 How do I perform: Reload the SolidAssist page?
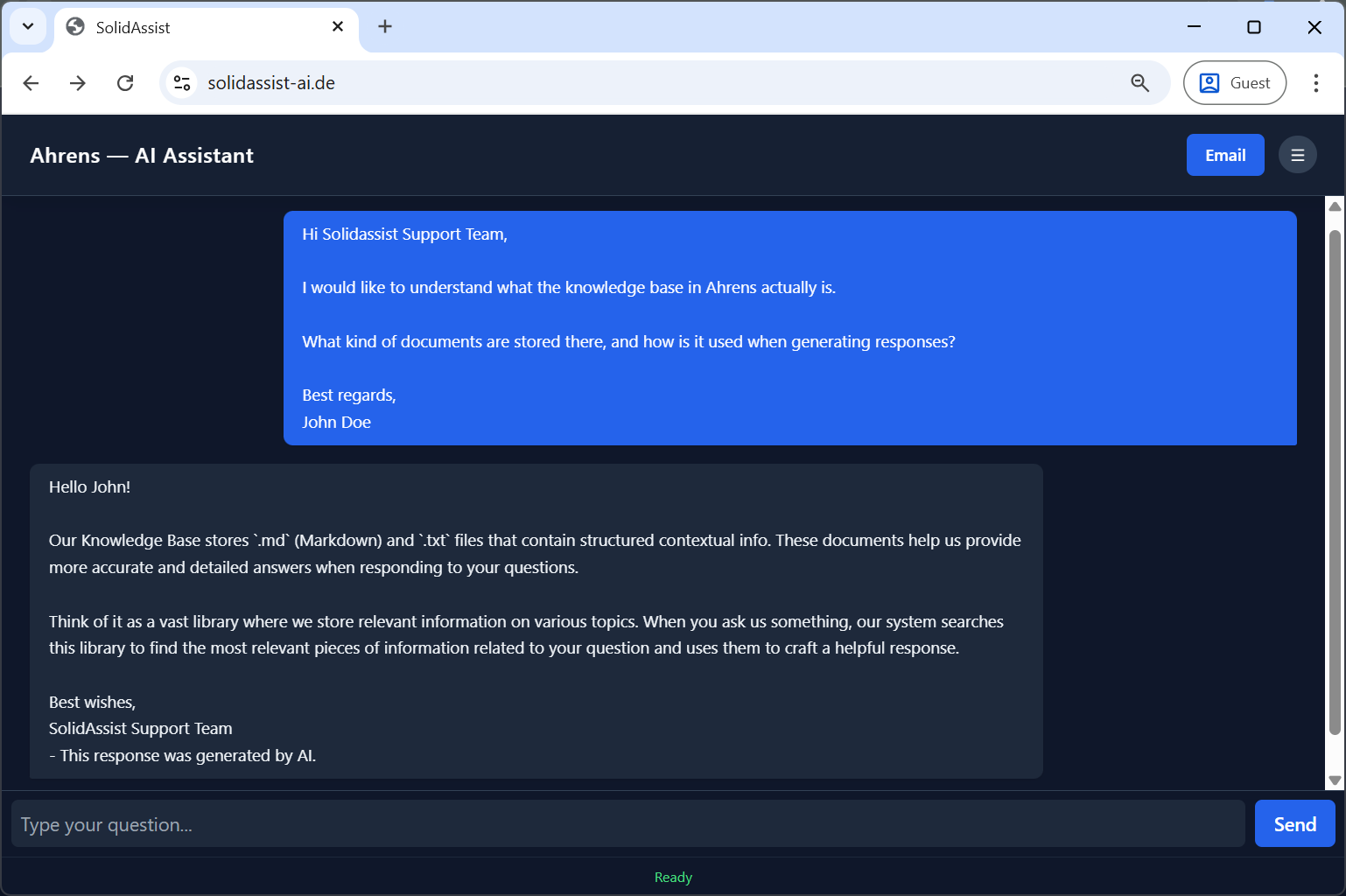coord(125,82)
